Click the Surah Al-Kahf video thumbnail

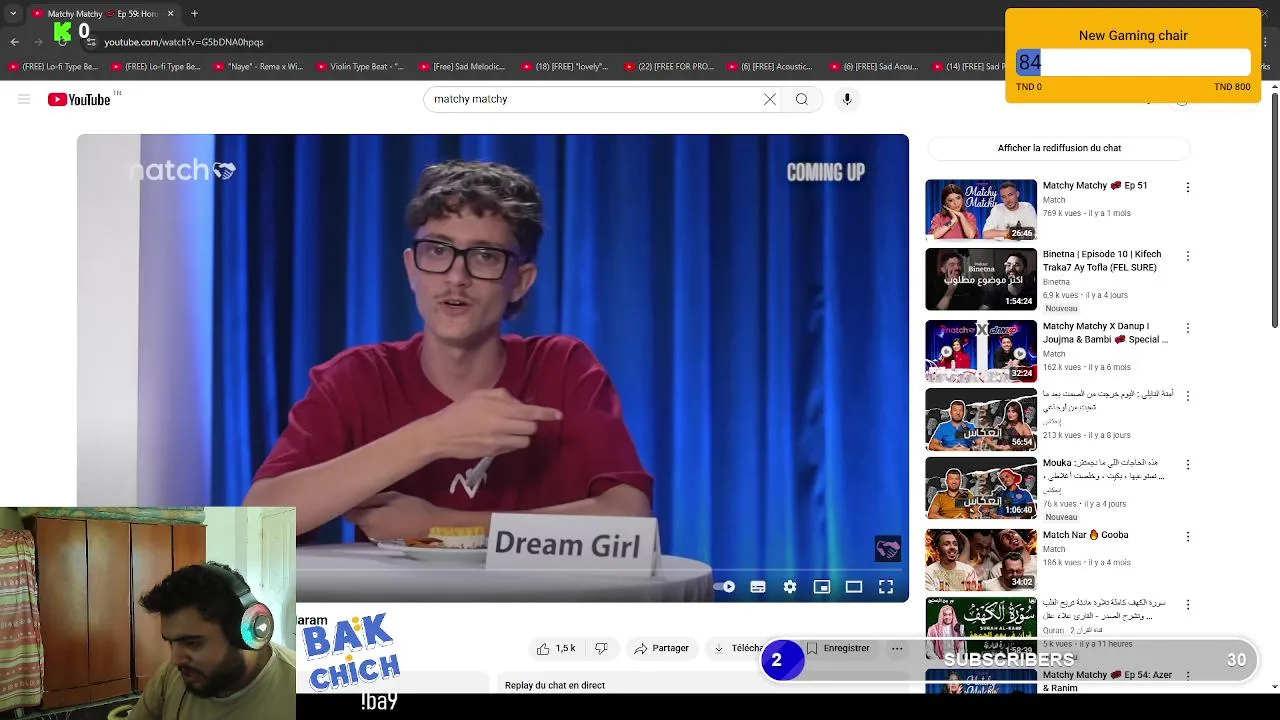(x=981, y=628)
